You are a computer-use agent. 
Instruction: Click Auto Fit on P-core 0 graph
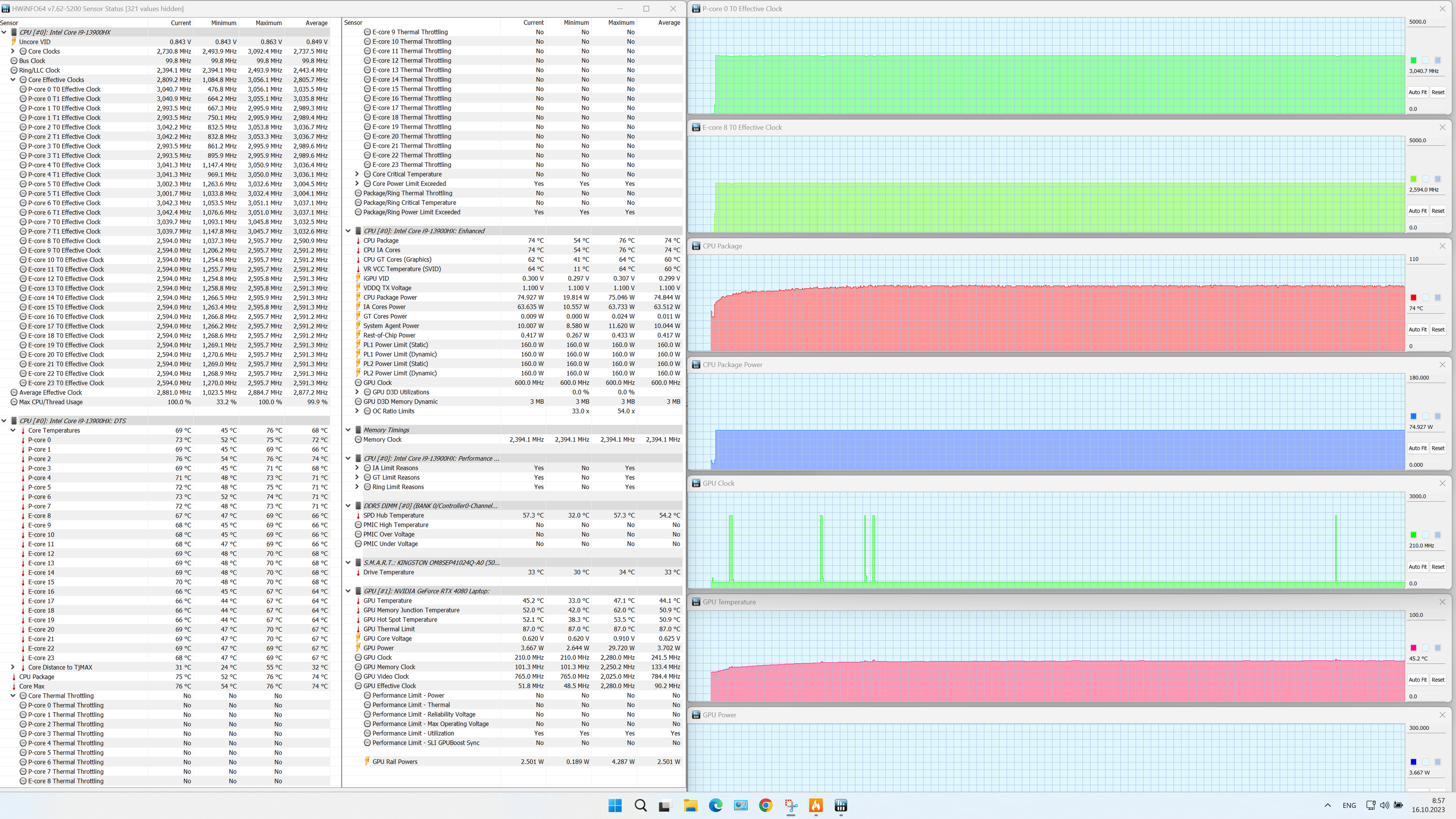point(1418,92)
